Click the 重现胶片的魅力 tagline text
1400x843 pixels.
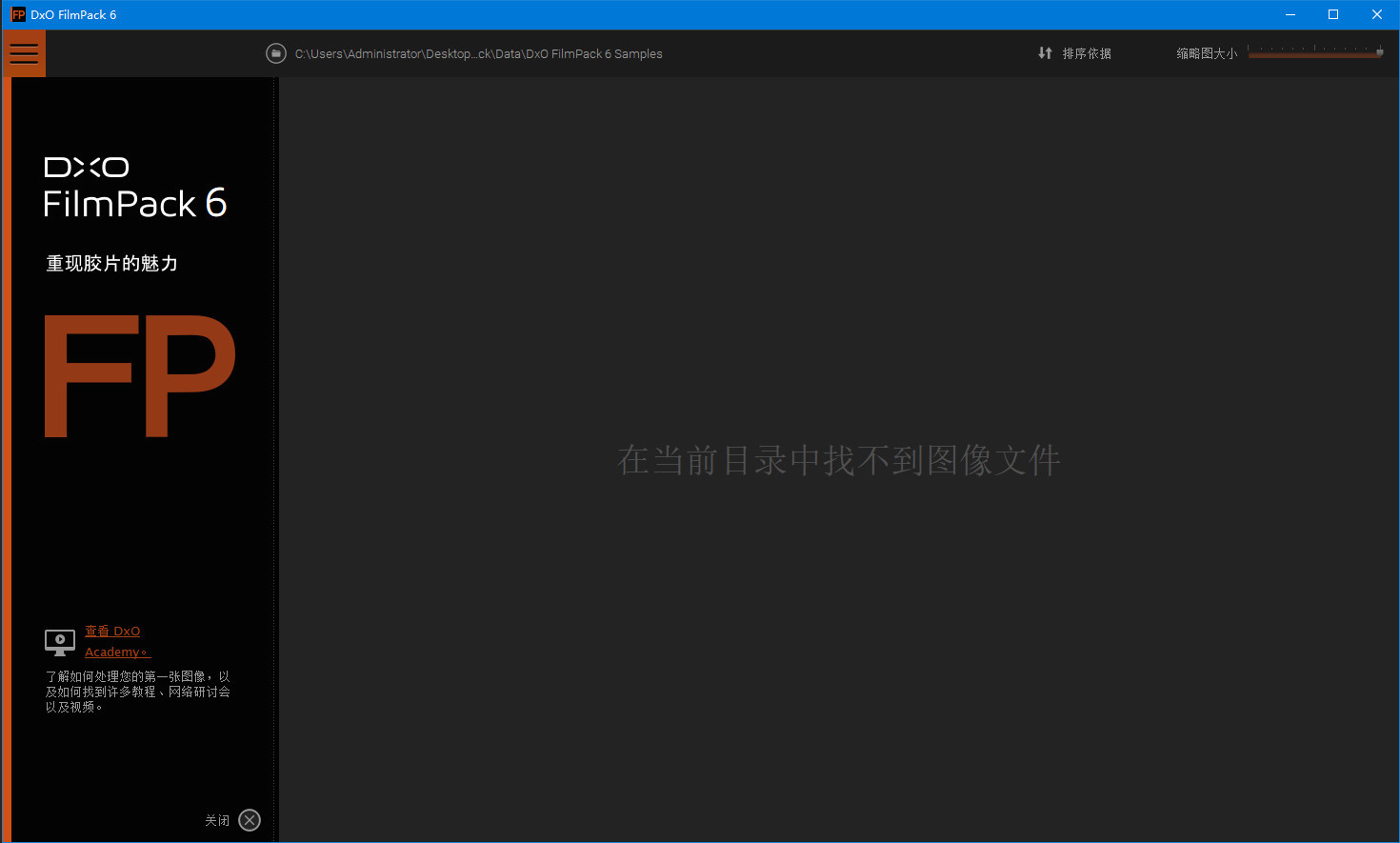click(111, 263)
